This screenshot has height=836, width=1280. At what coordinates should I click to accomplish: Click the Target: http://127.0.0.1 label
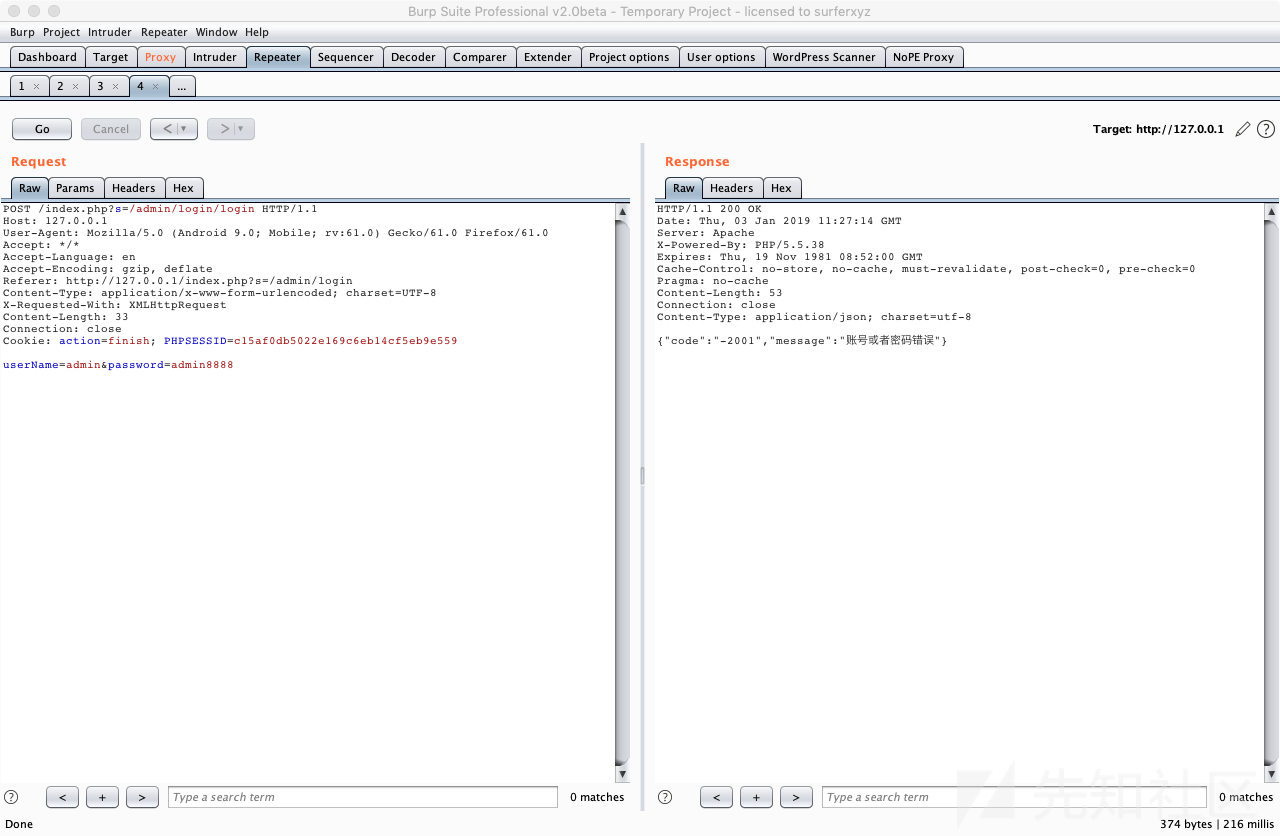point(1158,129)
